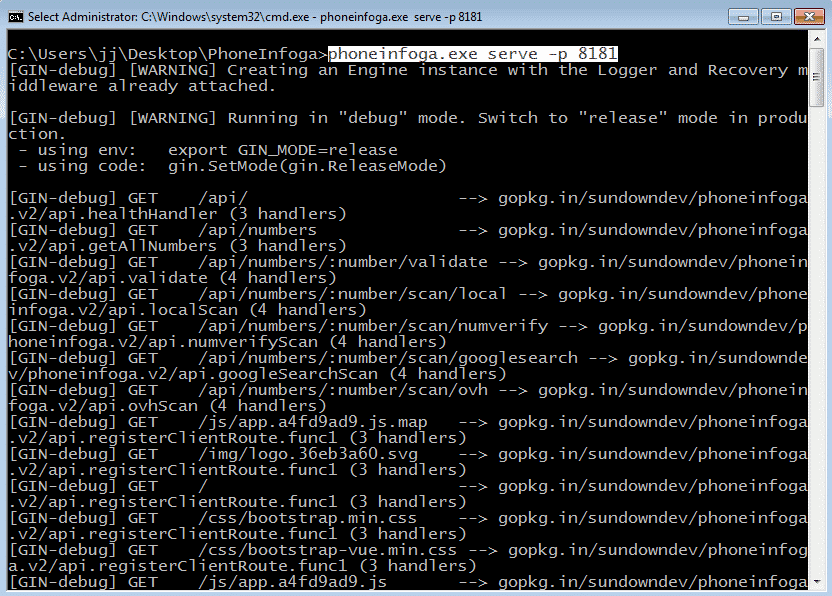
Task: Click the '/api/numbers/:number/scan/local' route
Action: tap(352, 294)
